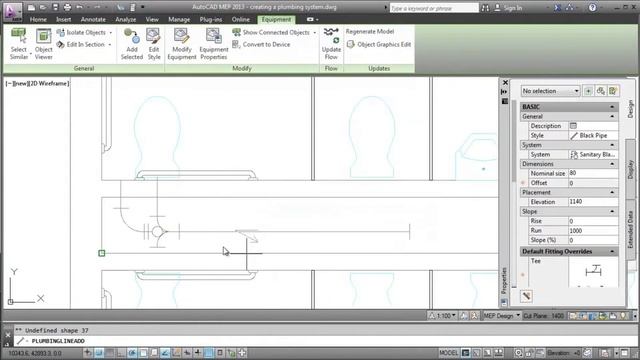Screen dimensions: 640x360
Task: Open the Annotate ribbon tab
Action: tap(93, 19)
